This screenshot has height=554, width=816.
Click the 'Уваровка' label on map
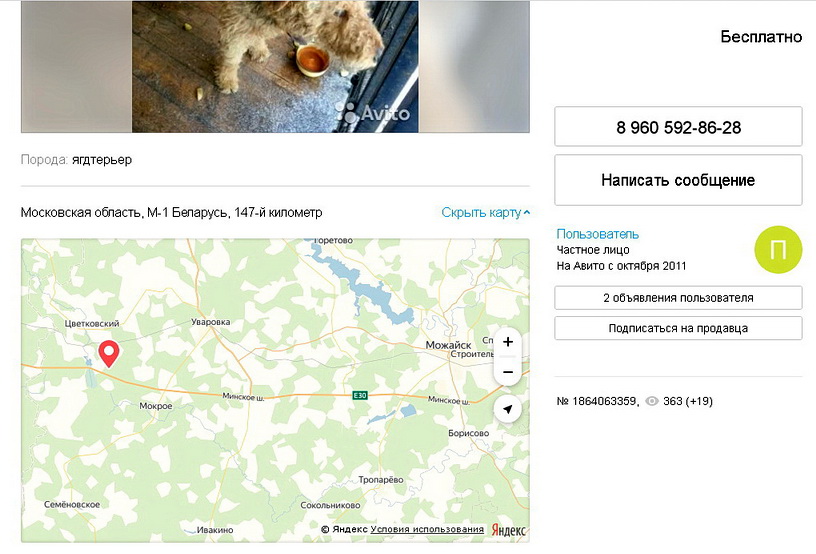[x=210, y=322]
